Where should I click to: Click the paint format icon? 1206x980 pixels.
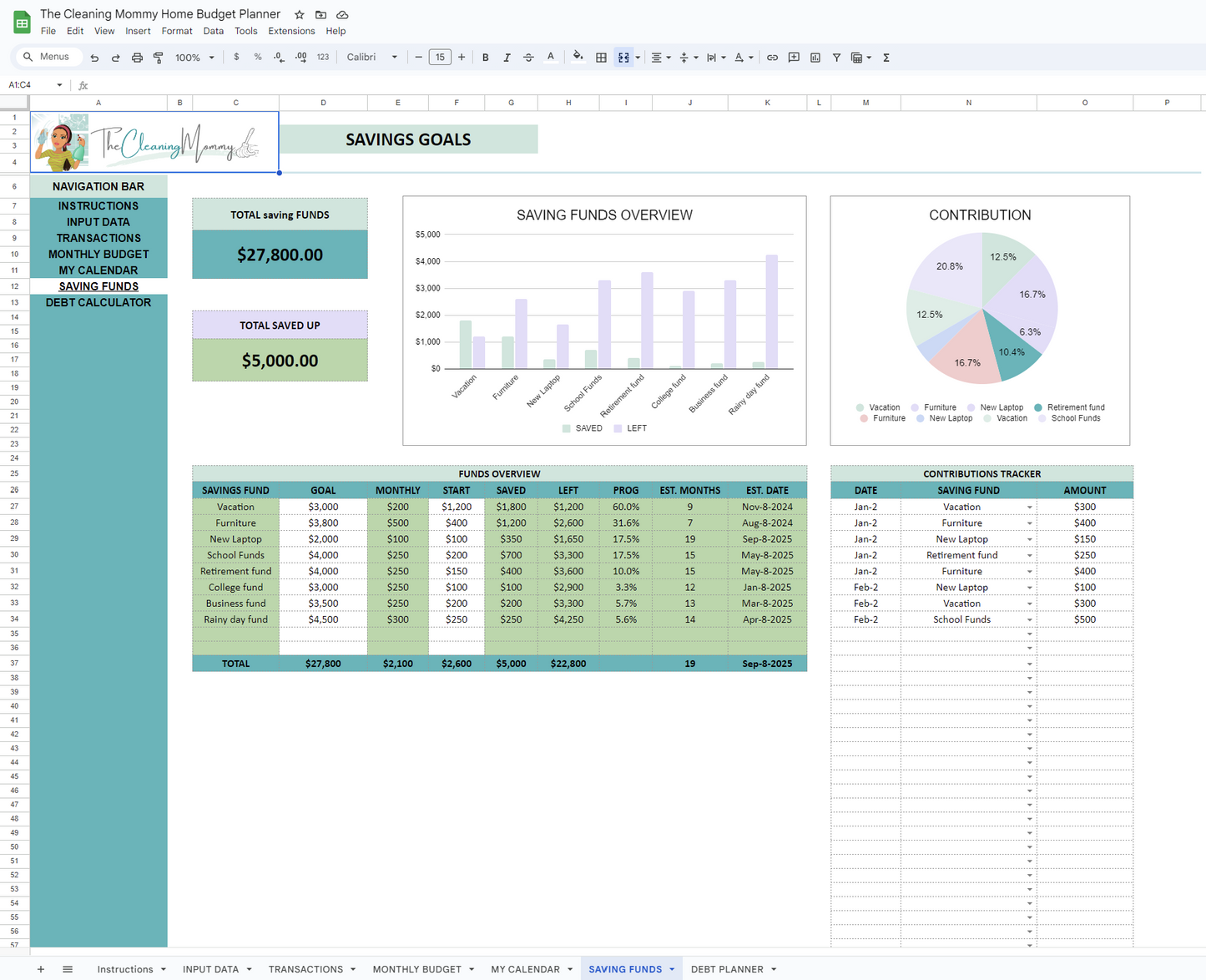[159, 58]
